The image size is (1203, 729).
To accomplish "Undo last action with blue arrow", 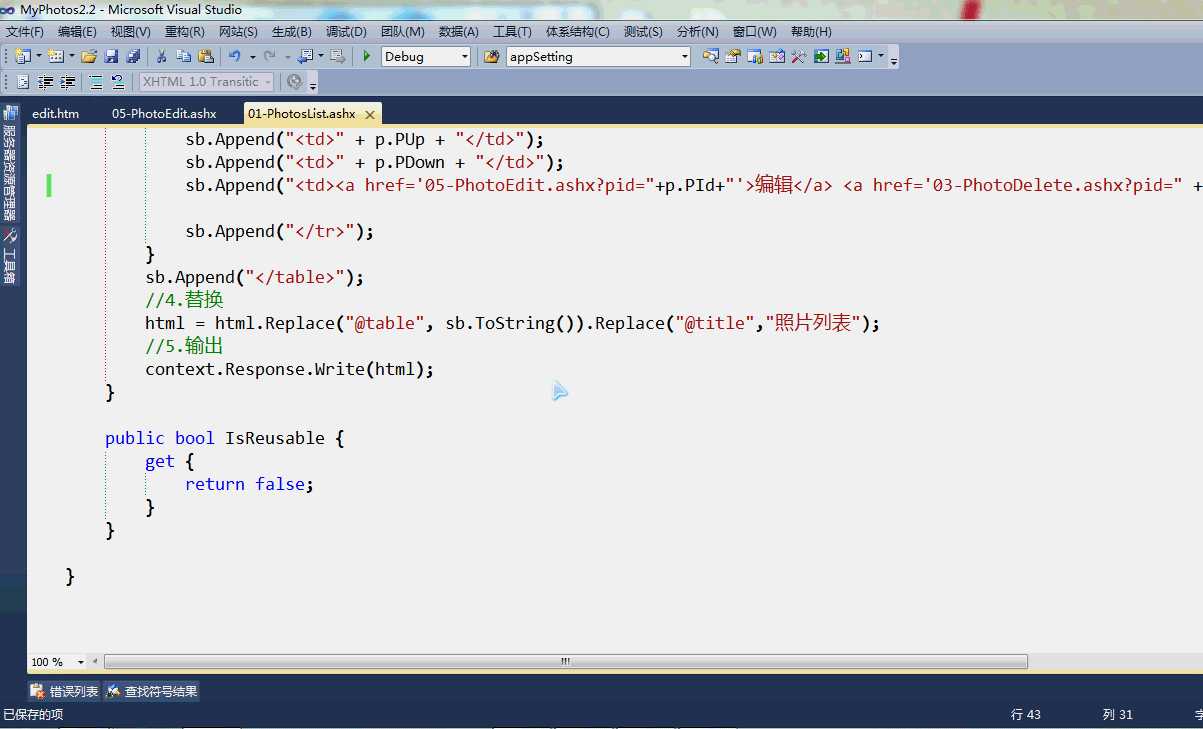I will pyautogui.click(x=235, y=56).
